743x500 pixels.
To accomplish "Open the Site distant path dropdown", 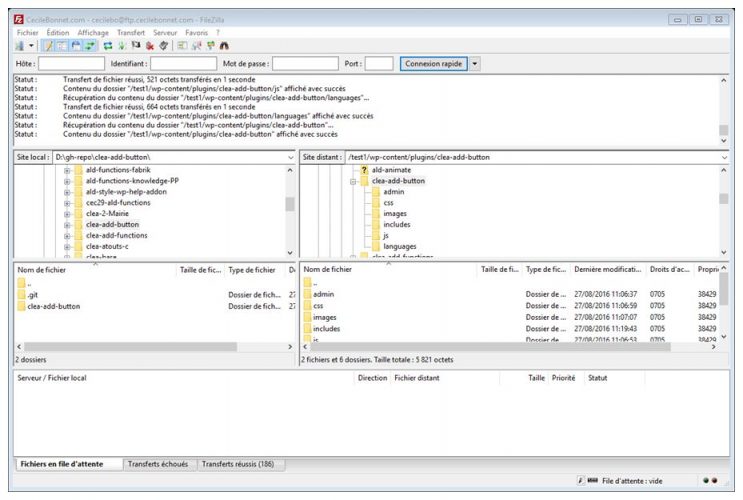I will pos(724,157).
